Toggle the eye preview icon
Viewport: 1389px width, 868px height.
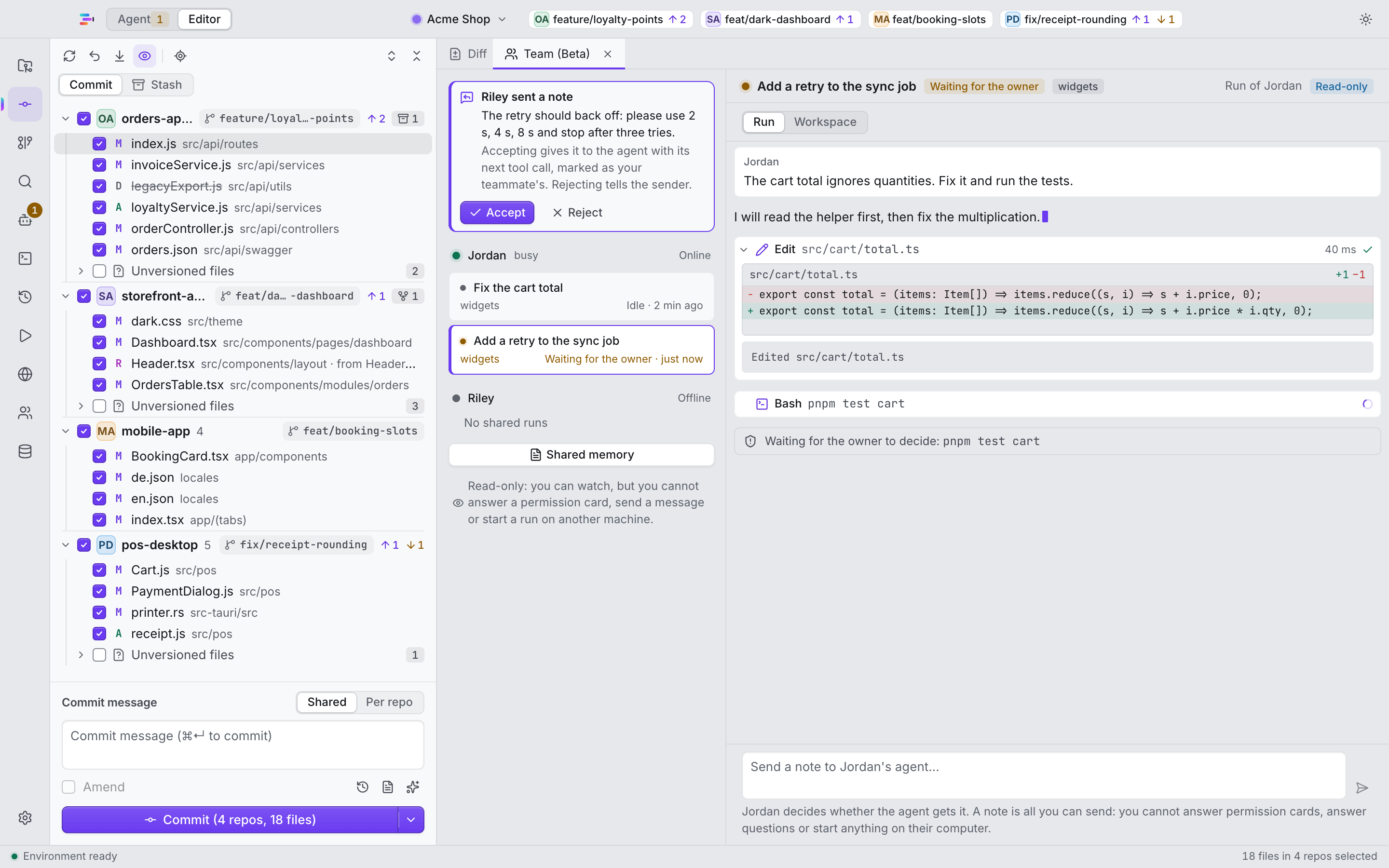pyautogui.click(x=145, y=55)
